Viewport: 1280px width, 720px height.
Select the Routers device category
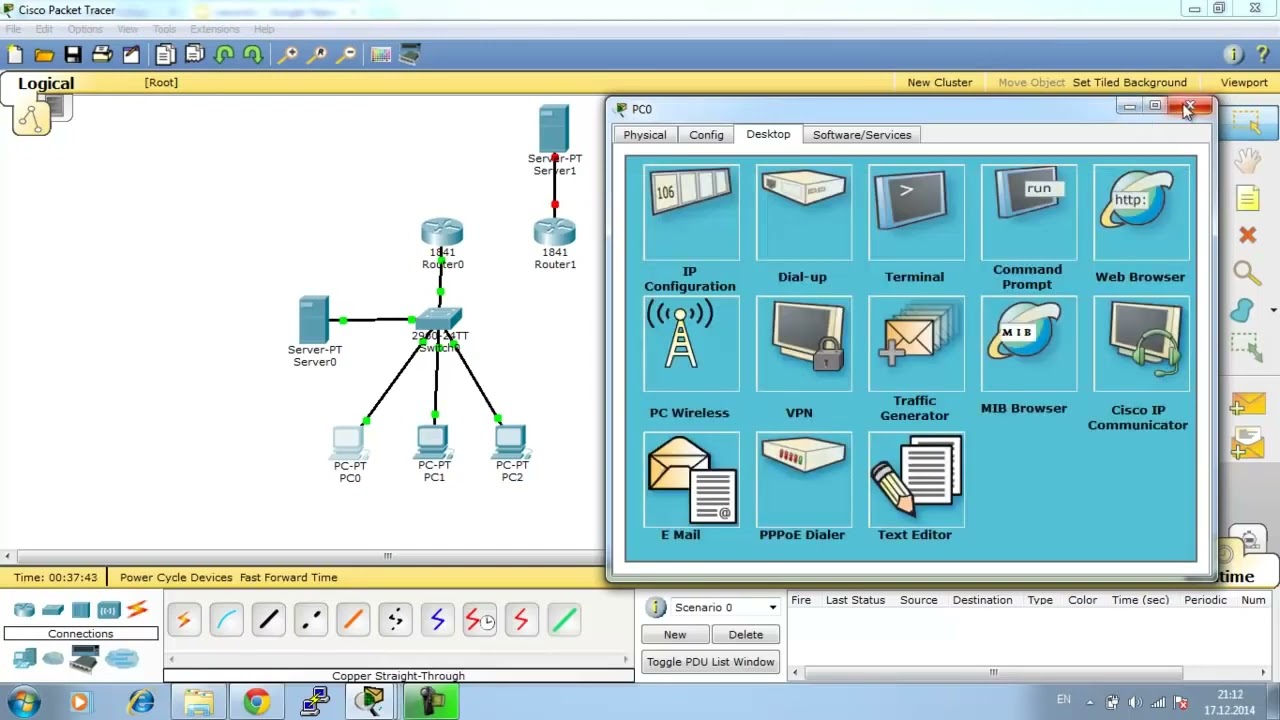point(24,610)
